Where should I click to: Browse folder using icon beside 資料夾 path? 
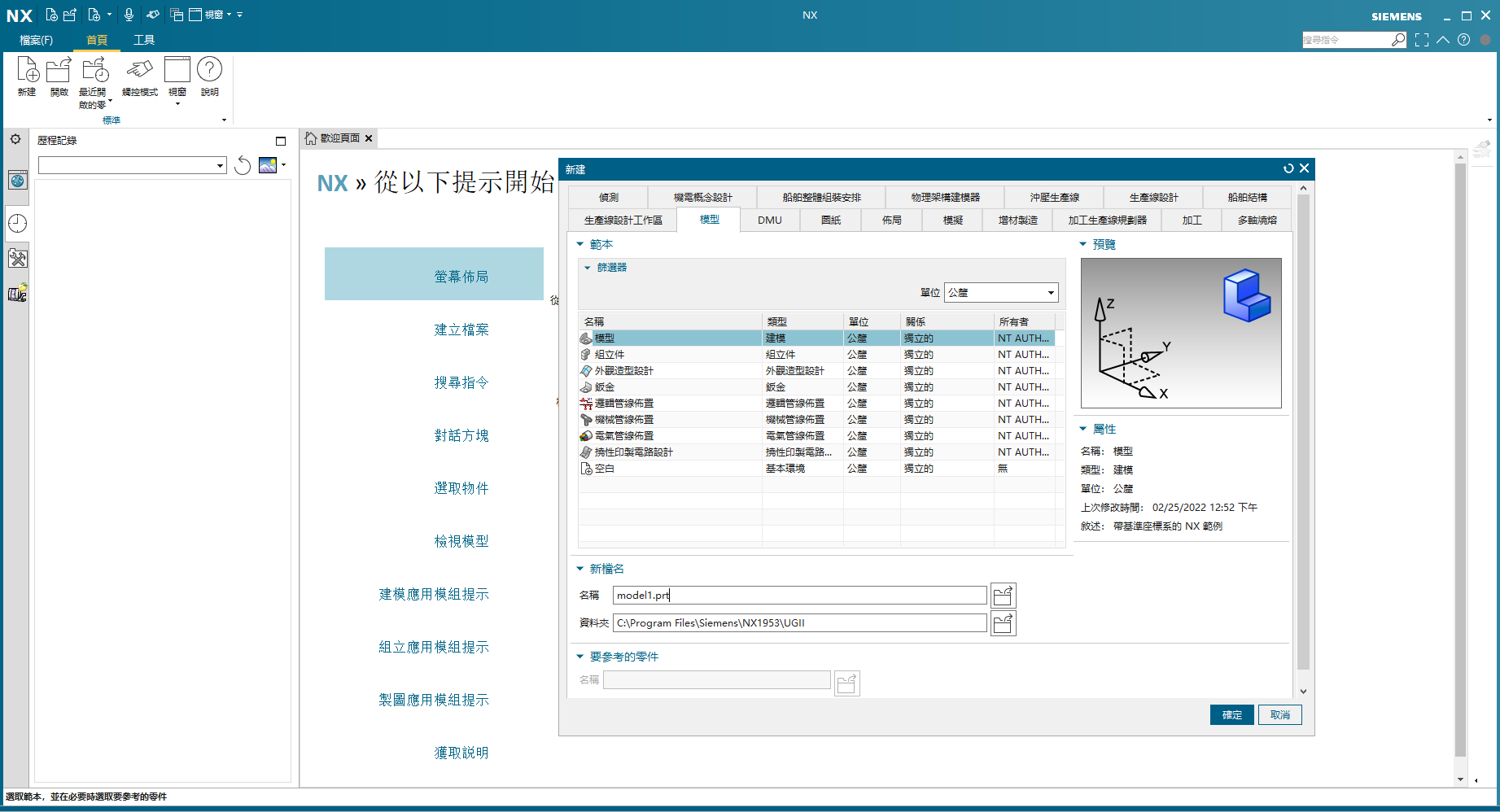coord(1003,623)
